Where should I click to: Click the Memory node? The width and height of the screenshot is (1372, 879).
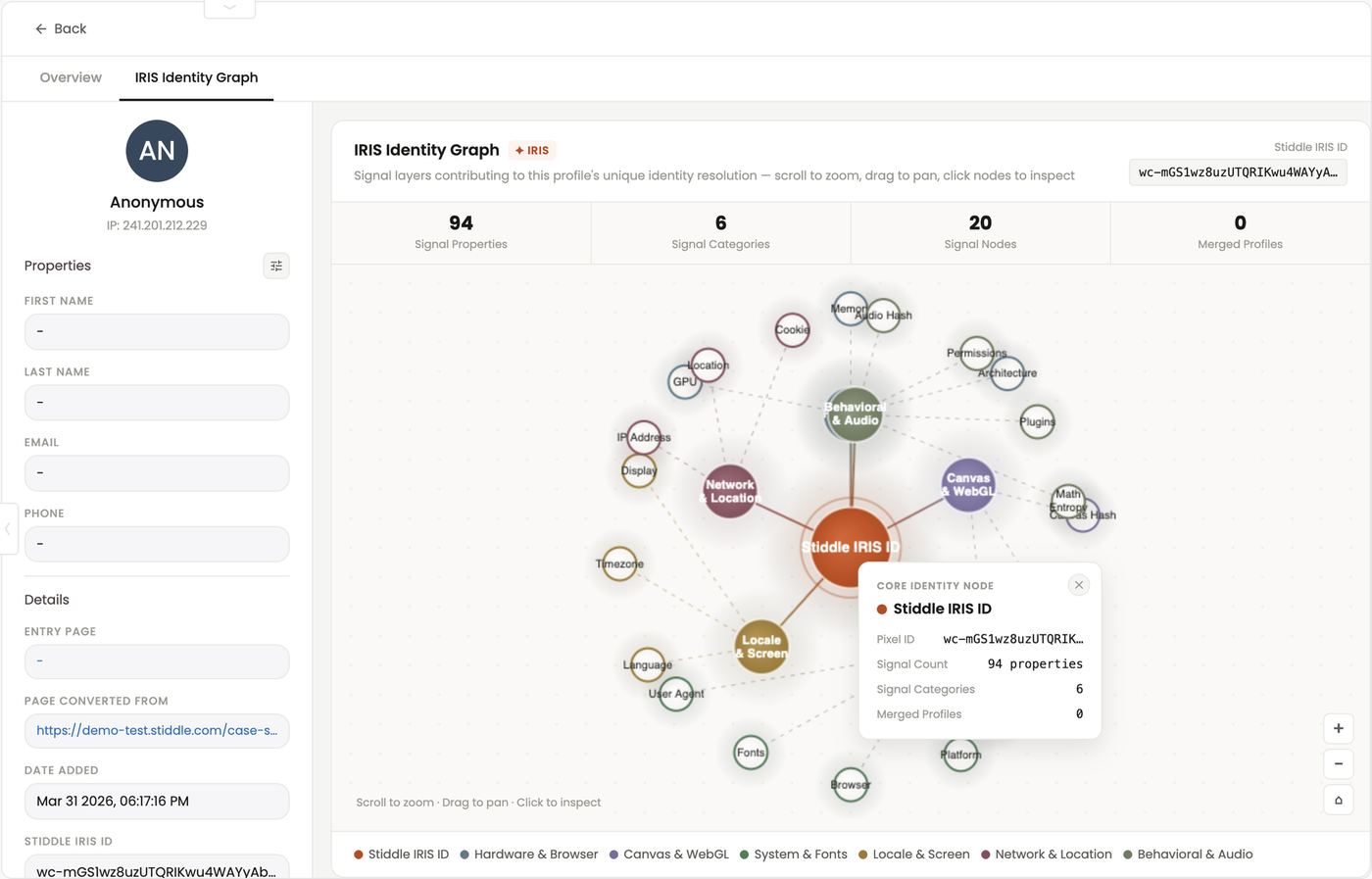(849, 309)
